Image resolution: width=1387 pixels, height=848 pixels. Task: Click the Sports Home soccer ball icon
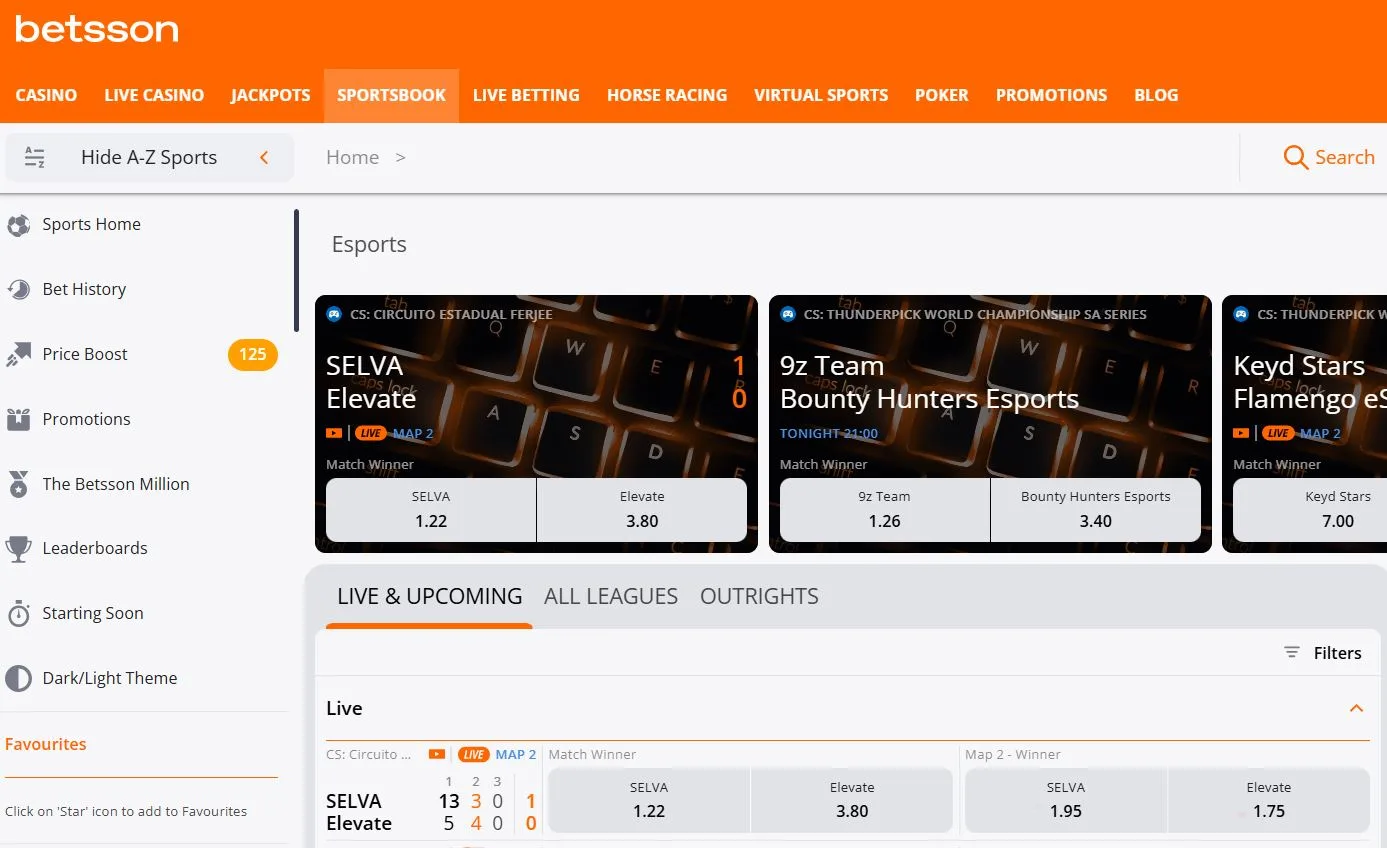(18, 225)
